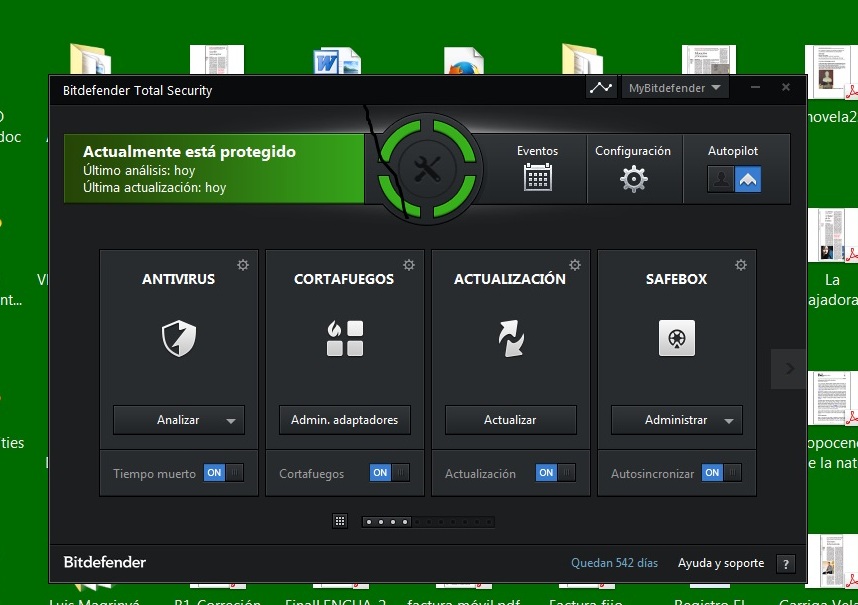Select the Firefox file desktop icon
The width and height of the screenshot is (858, 605).
tap(463, 61)
